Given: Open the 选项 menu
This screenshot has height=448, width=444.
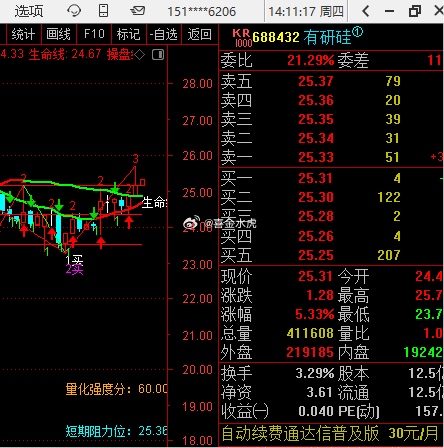Looking at the screenshot, I should pyautogui.click(x=29, y=11).
